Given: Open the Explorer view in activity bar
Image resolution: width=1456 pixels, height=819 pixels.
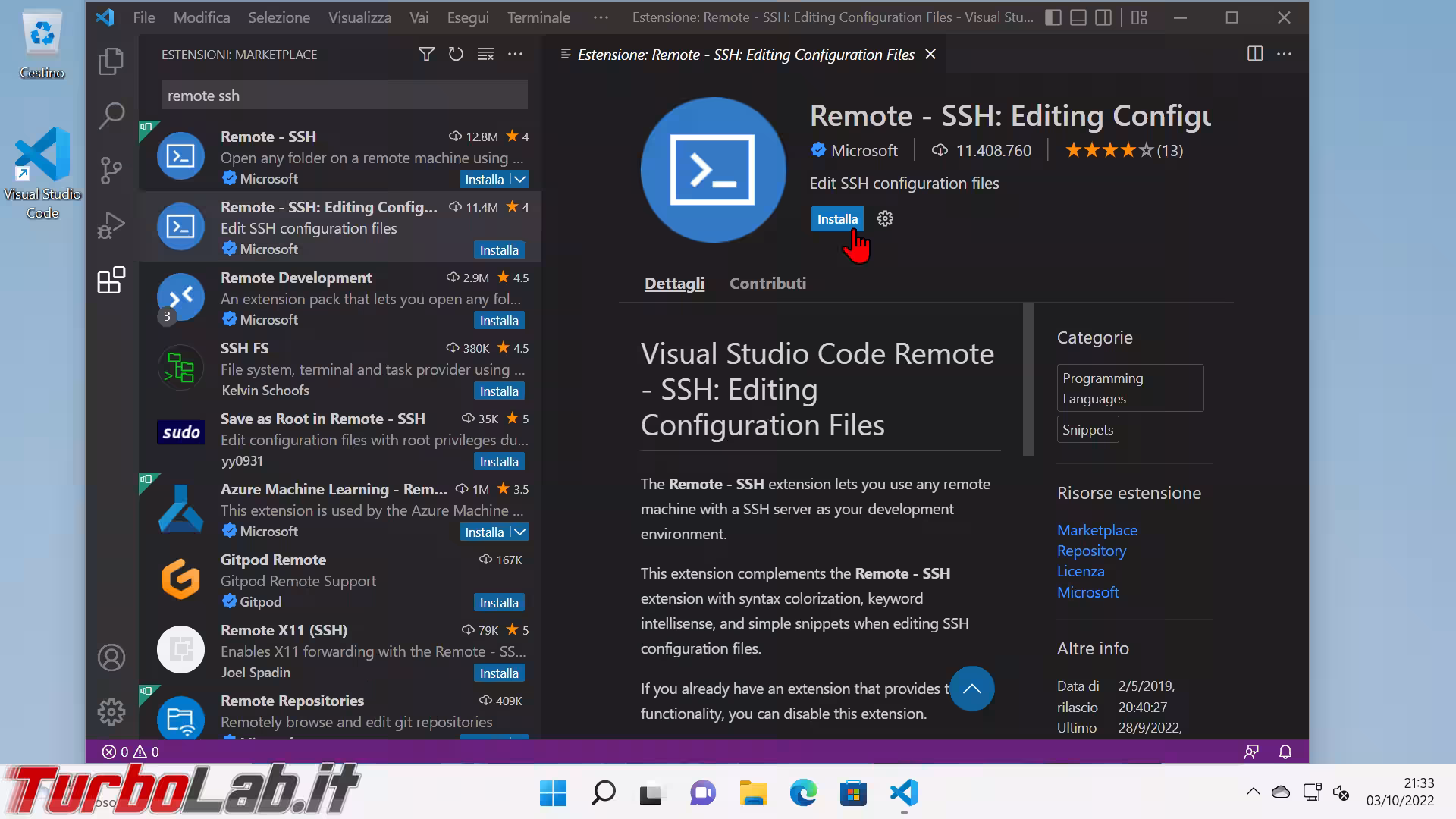Looking at the screenshot, I should point(111,61).
